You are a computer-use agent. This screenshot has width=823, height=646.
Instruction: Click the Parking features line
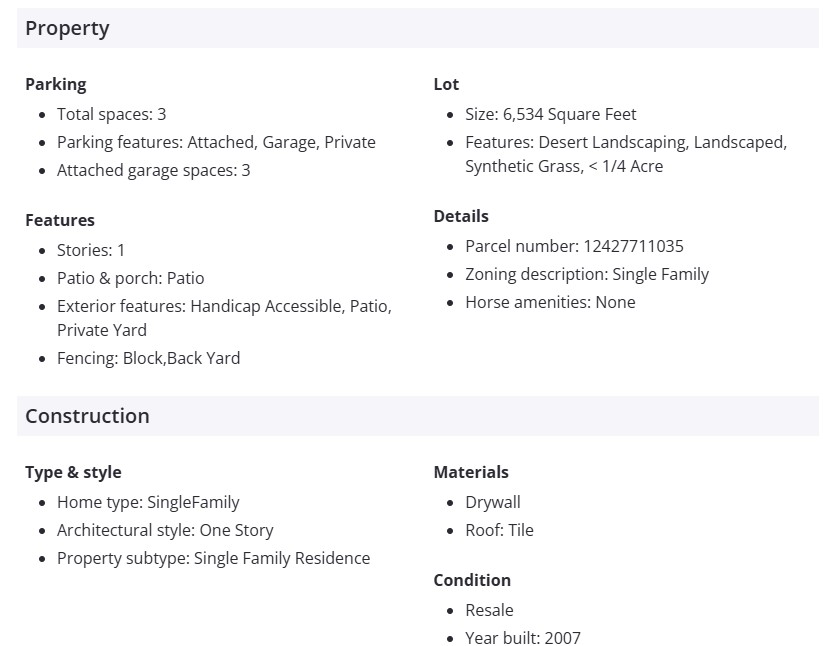tap(216, 142)
